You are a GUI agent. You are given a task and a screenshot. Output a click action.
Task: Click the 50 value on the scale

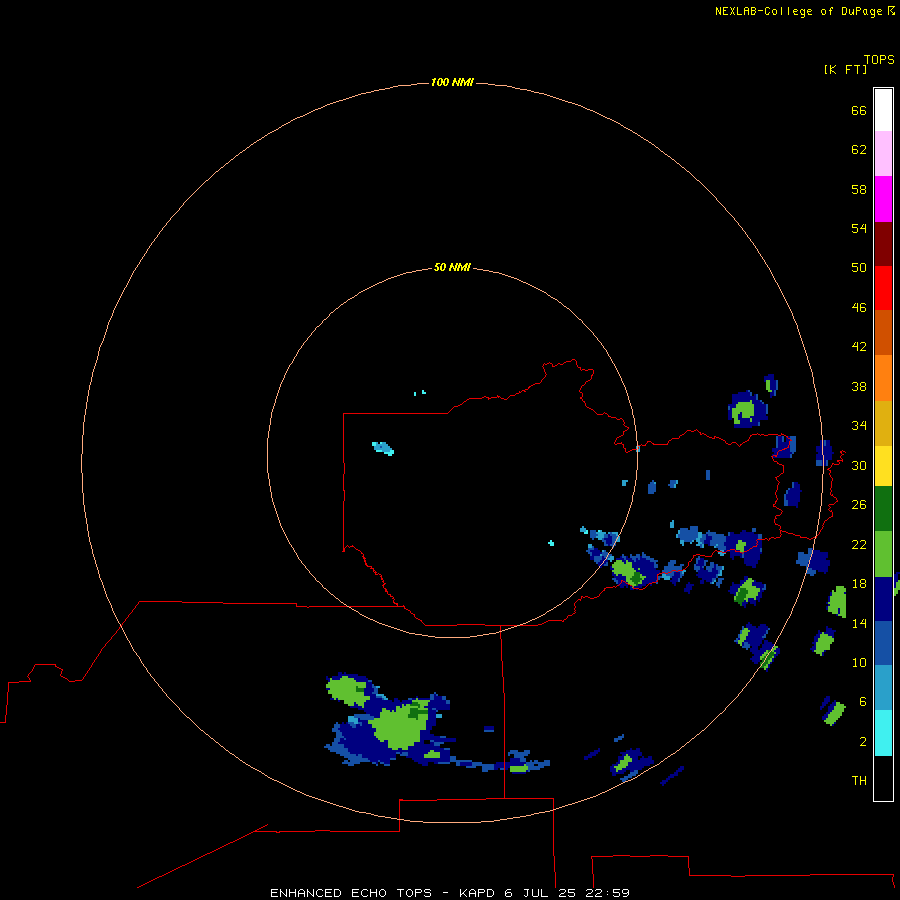859,267
